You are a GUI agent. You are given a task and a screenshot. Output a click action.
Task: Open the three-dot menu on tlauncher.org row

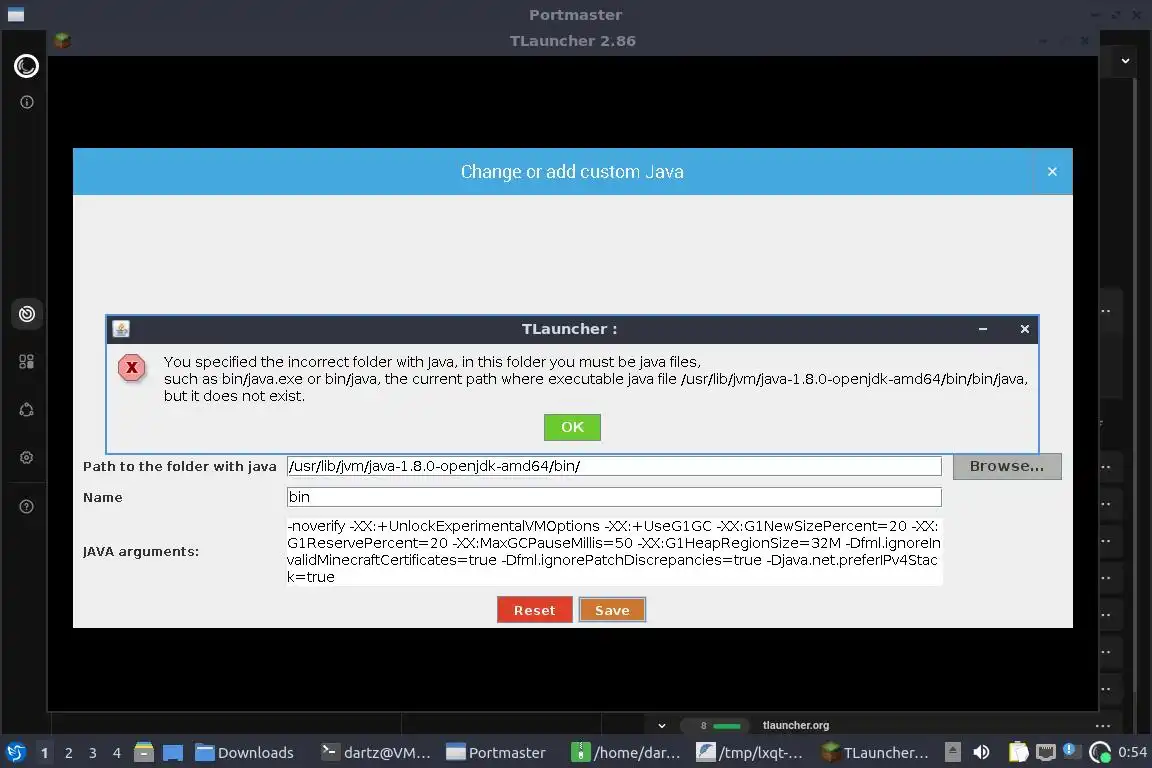[1103, 725]
